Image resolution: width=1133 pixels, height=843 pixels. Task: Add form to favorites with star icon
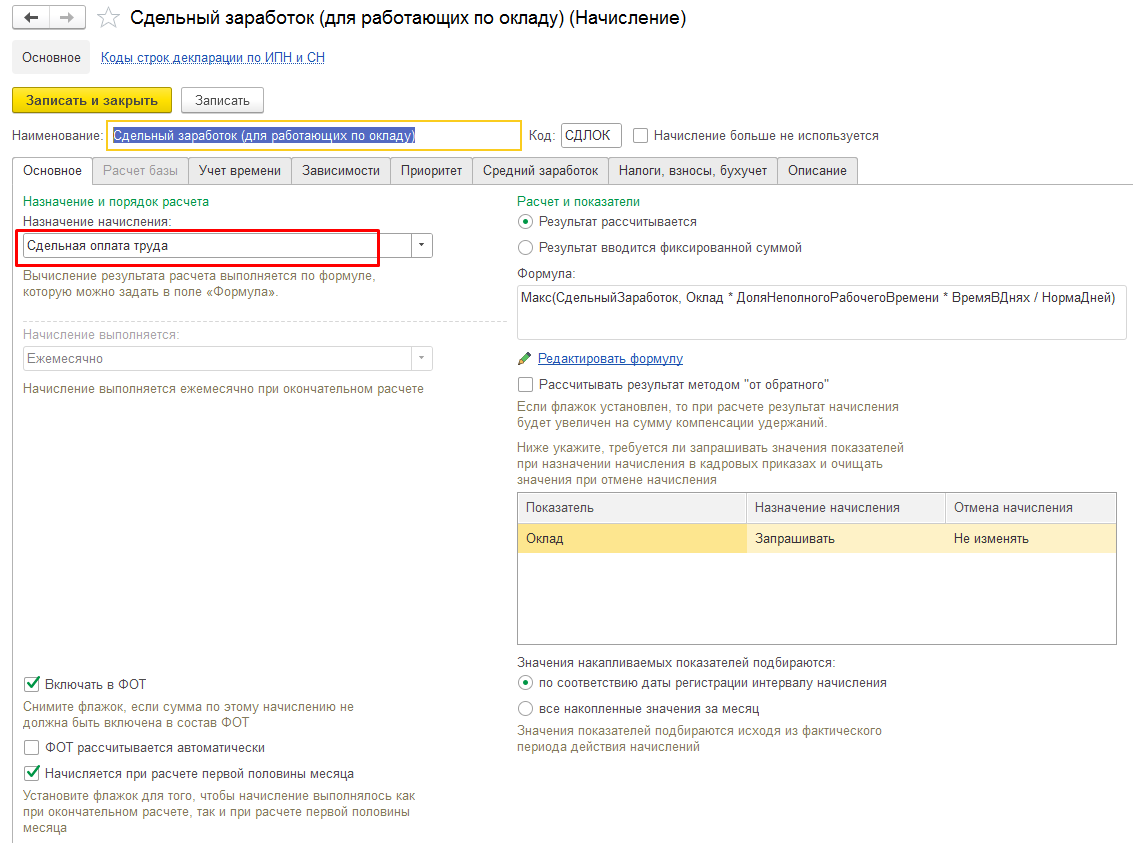pyautogui.click(x=109, y=19)
